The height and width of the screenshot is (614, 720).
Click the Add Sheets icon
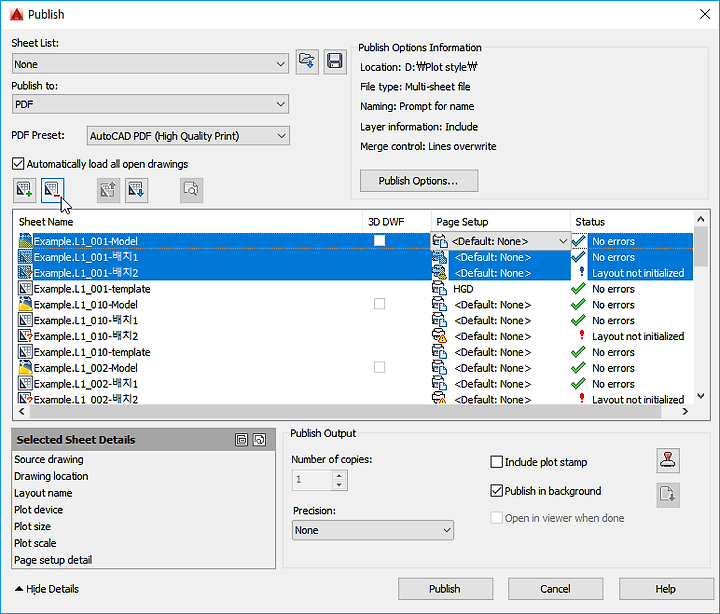[24, 190]
